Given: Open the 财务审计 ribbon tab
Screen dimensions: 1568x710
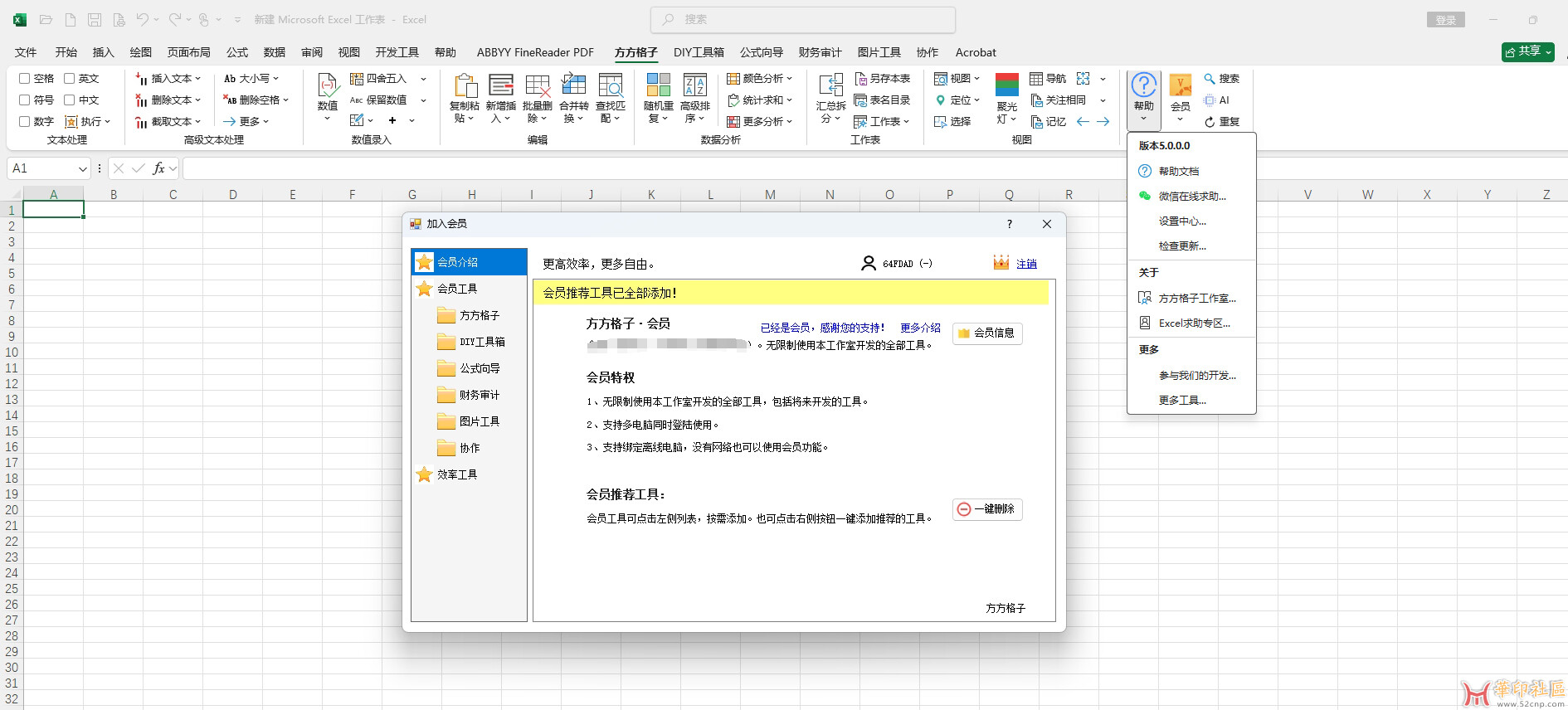Looking at the screenshot, I should (820, 52).
